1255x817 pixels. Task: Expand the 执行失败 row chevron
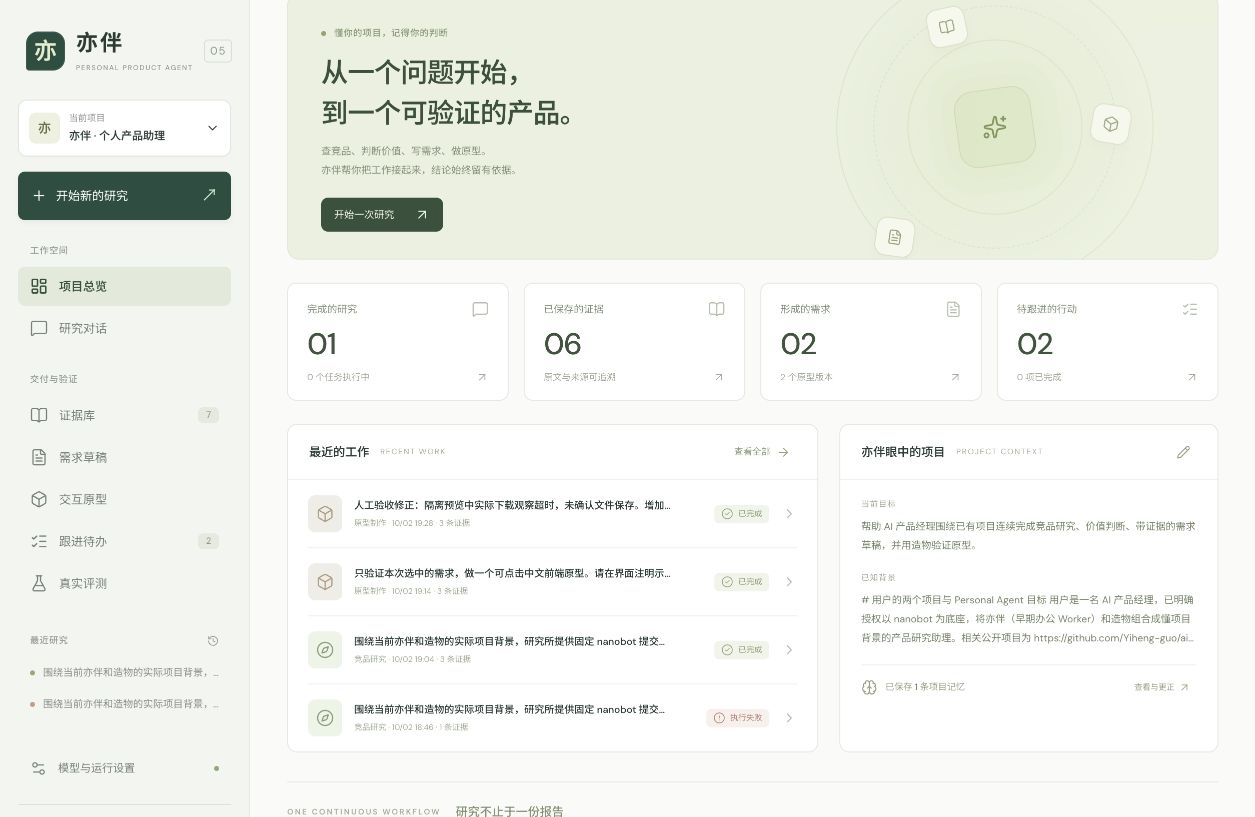(789, 718)
